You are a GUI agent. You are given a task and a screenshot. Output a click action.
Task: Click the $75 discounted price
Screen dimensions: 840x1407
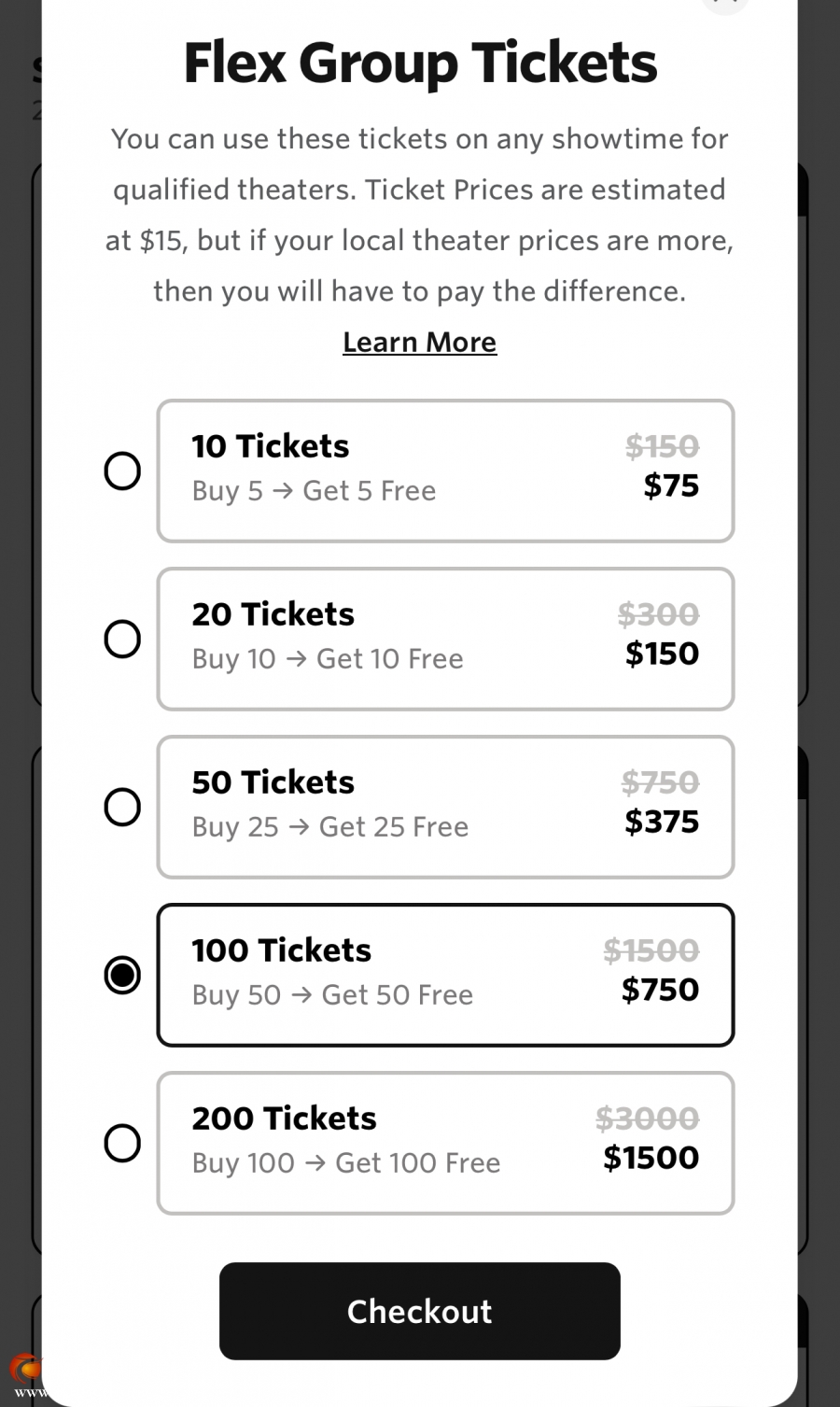670,485
